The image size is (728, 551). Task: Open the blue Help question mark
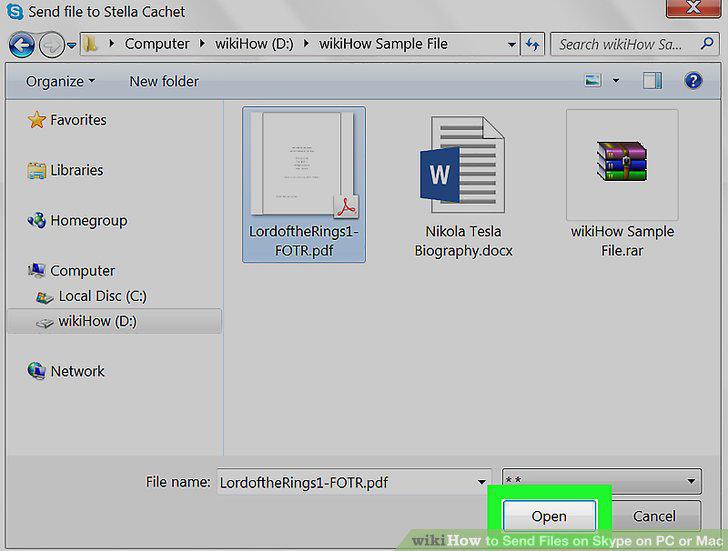coord(693,81)
